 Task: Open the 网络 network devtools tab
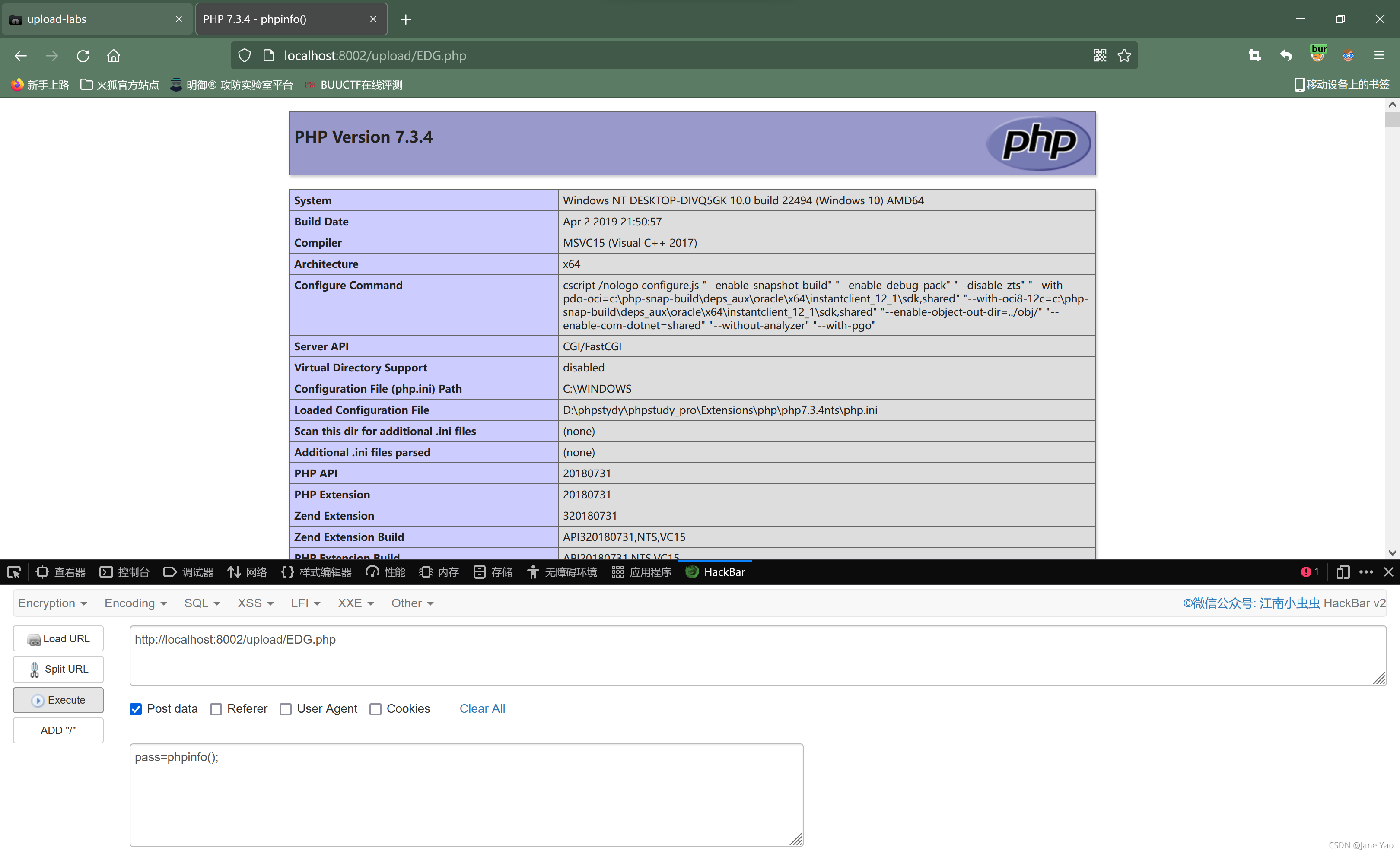[x=247, y=572]
